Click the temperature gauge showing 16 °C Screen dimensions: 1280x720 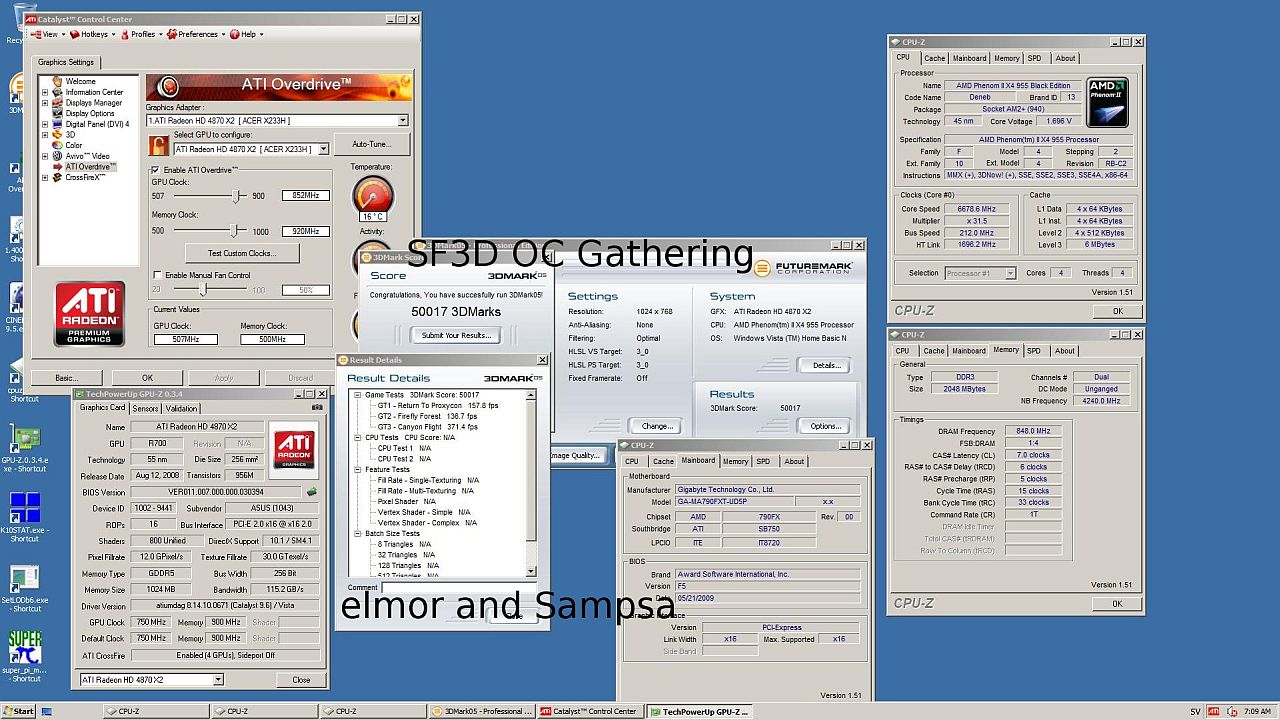click(373, 197)
